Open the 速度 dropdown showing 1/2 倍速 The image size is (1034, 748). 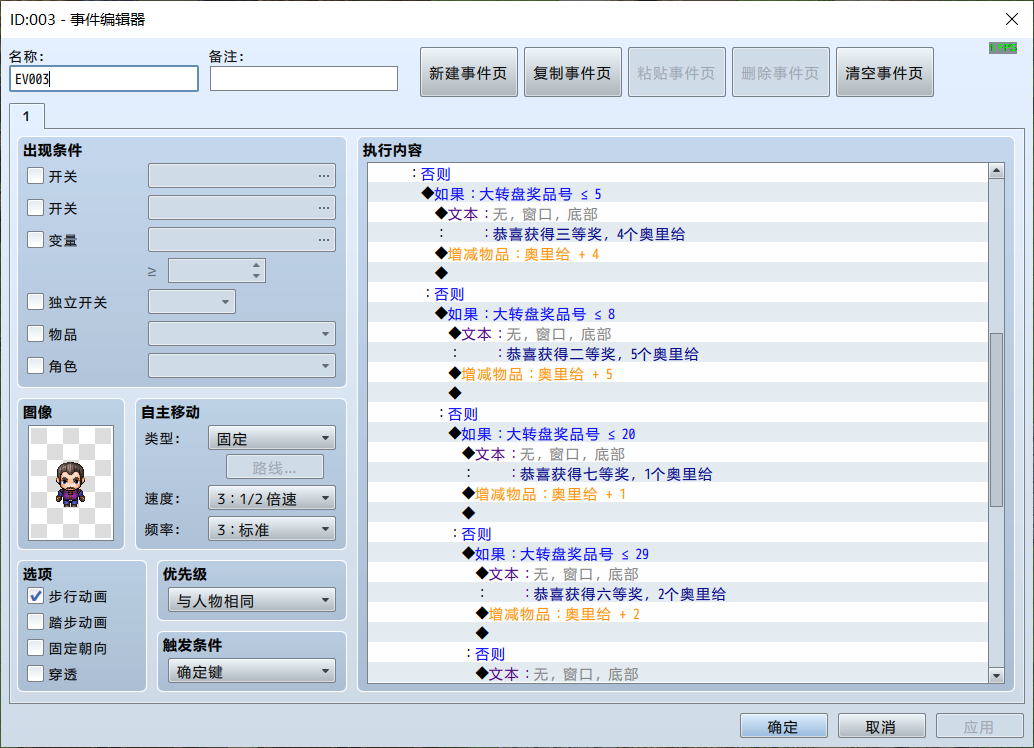pos(272,498)
